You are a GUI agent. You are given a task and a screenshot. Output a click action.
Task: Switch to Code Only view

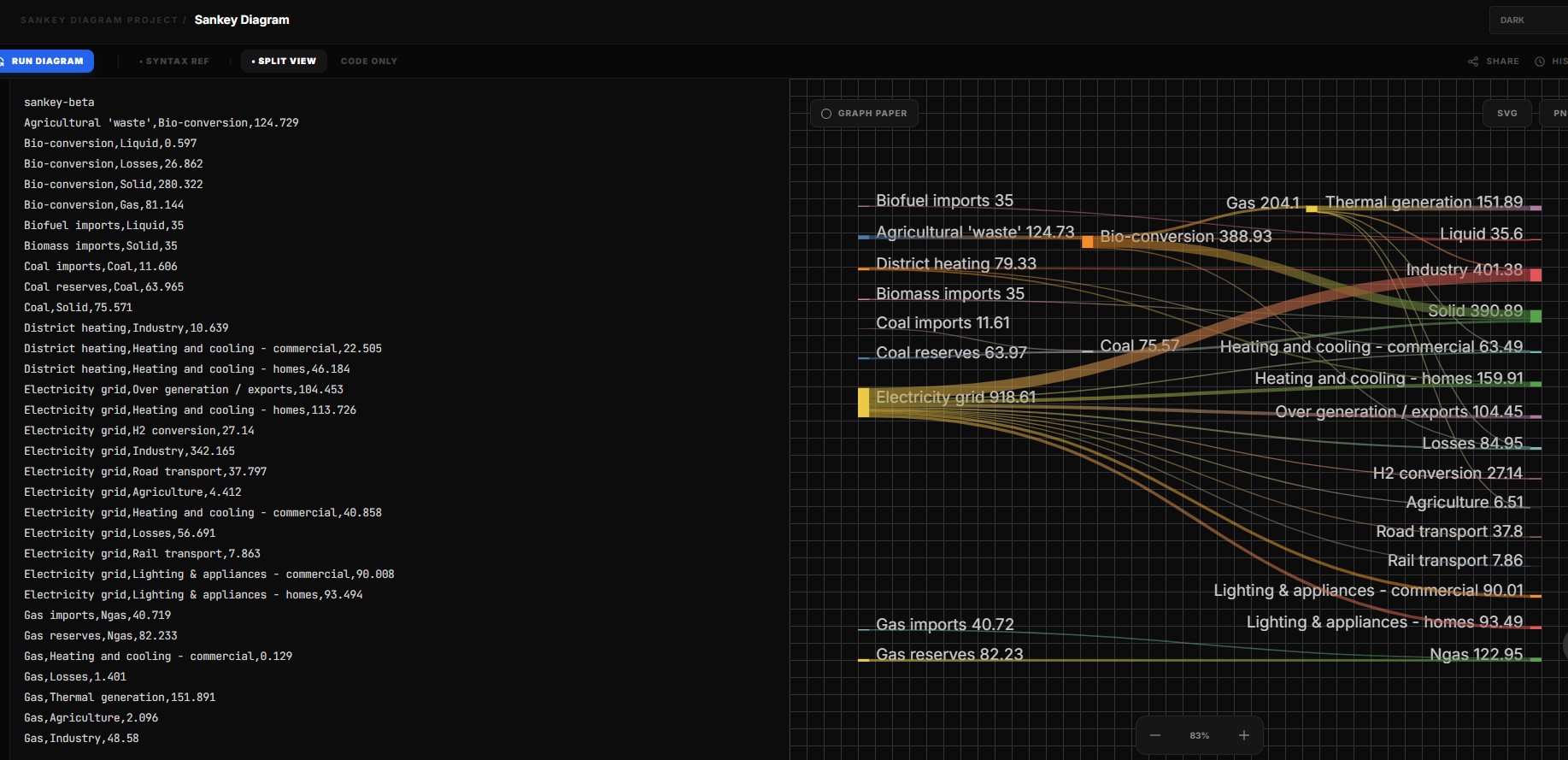pos(368,62)
